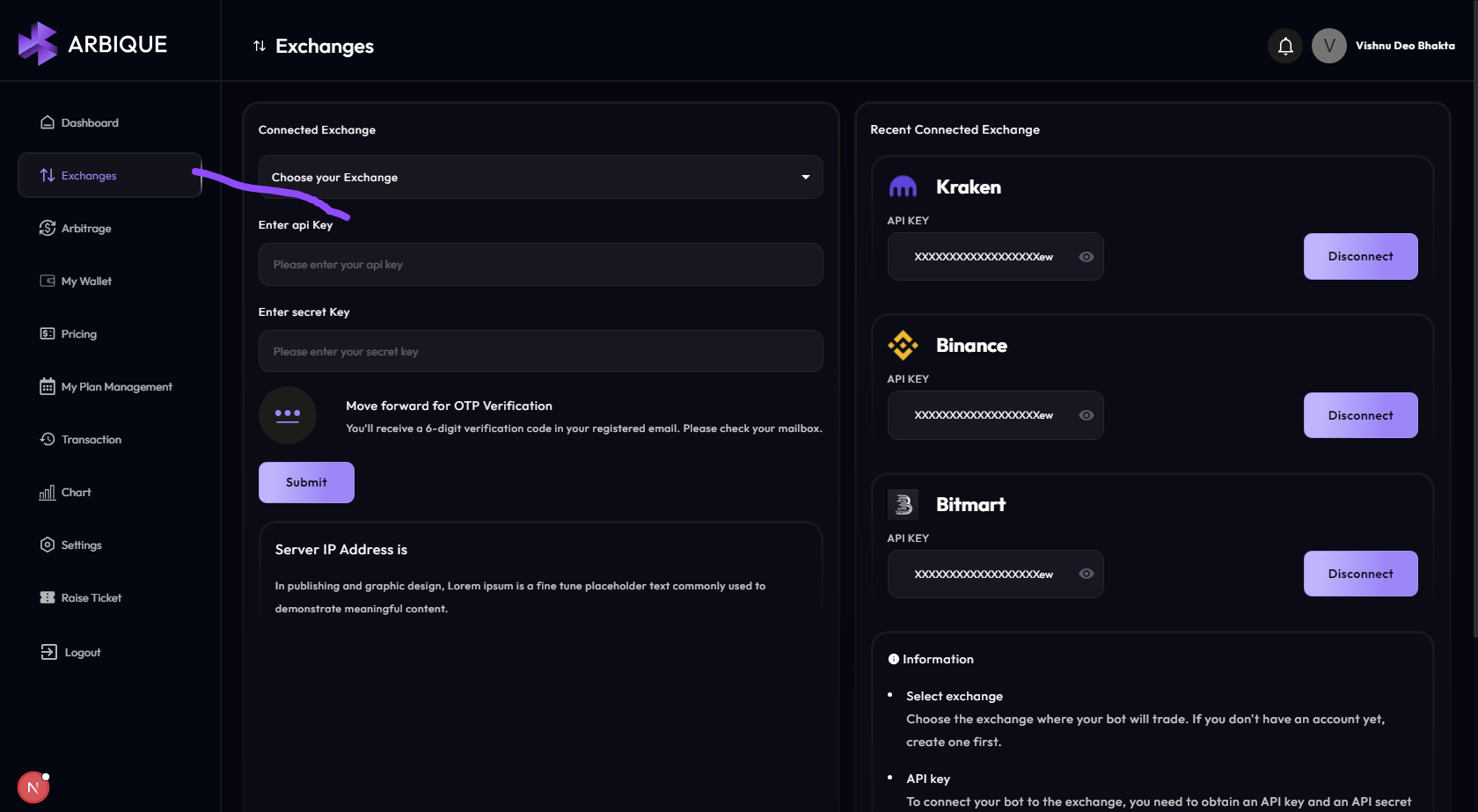Disconnect the Binance exchange
The width and height of the screenshot is (1478, 812).
(1360, 415)
